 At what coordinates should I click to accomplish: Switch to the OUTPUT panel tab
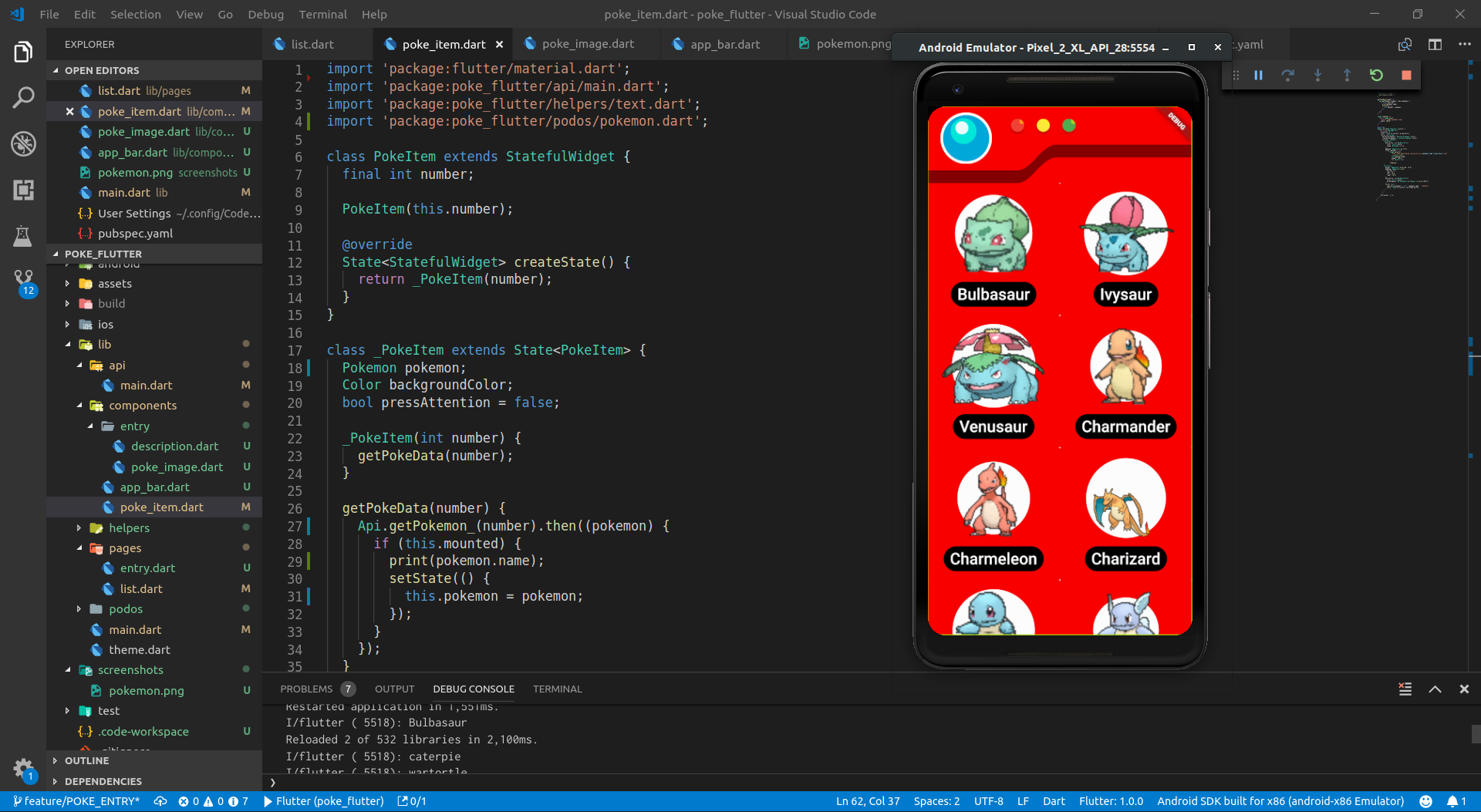tap(394, 689)
